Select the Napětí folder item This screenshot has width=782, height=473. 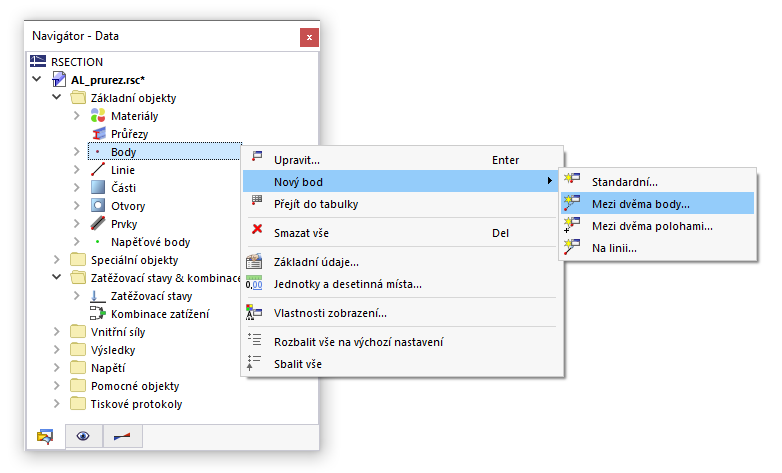tap(108, 368)
